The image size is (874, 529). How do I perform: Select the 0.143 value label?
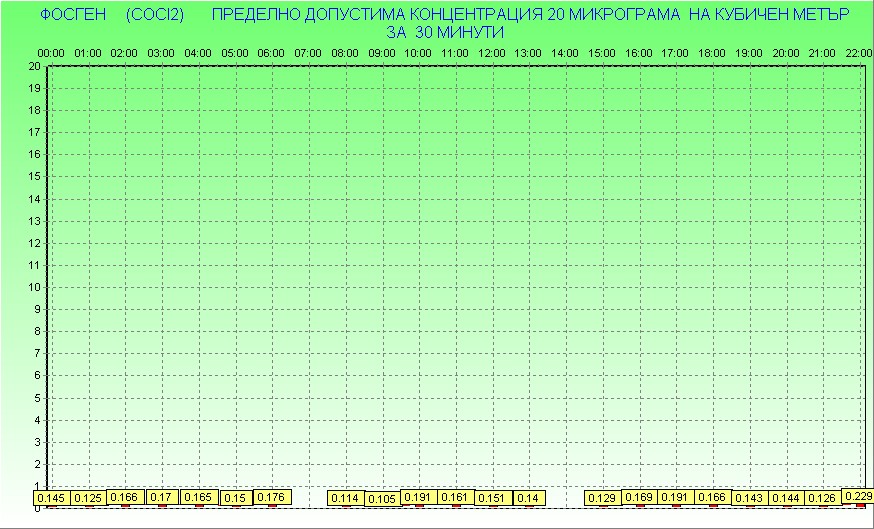point(750,498)
